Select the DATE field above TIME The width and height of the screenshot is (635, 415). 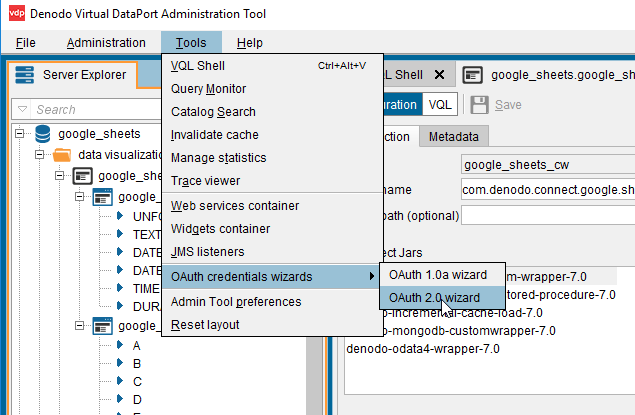point(147,270)
